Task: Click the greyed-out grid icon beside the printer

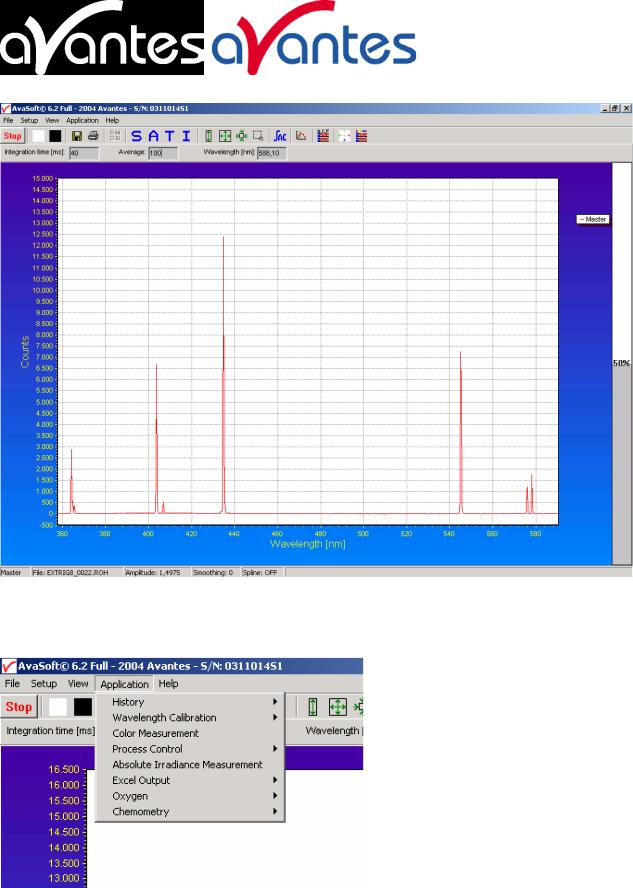Action: click(115, 136)
